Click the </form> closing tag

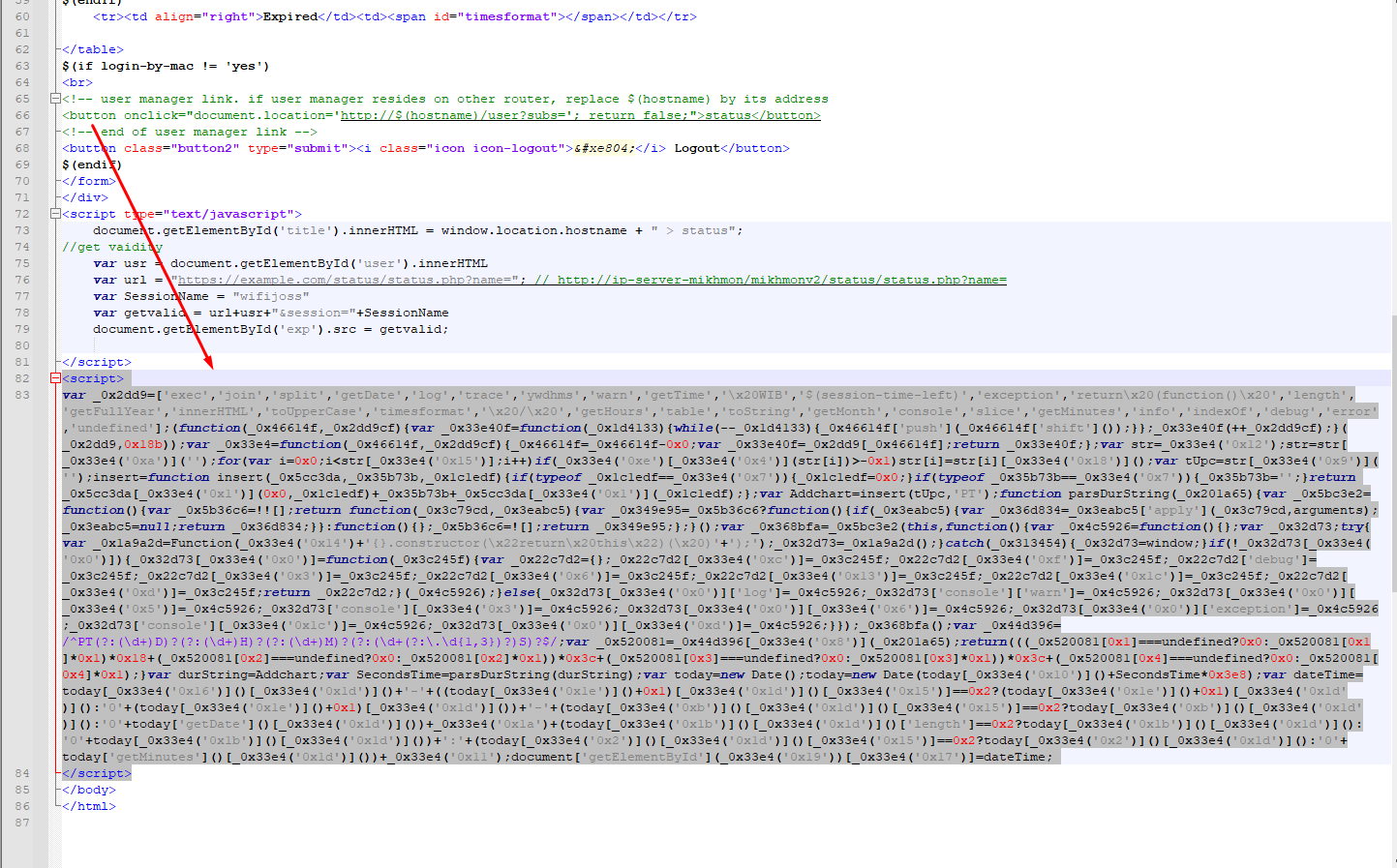coord(89,181)
